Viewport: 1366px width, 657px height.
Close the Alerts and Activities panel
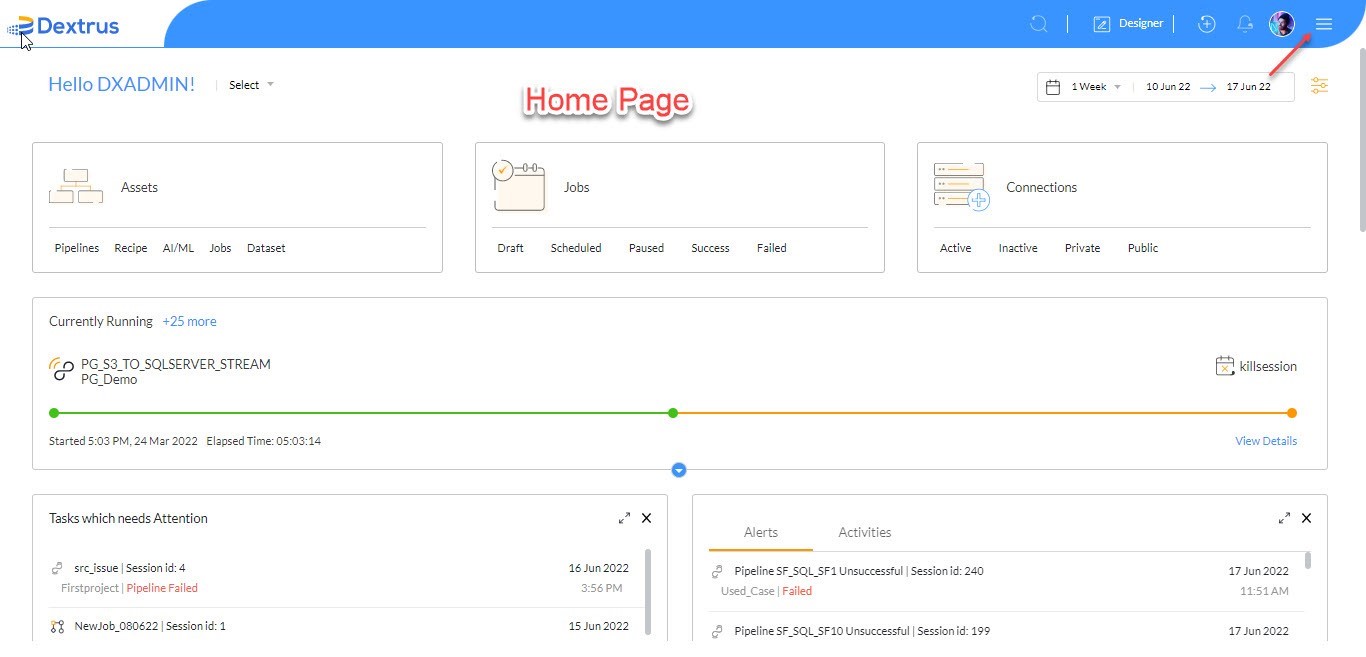pyautogui.click(x=1306, y=518)
